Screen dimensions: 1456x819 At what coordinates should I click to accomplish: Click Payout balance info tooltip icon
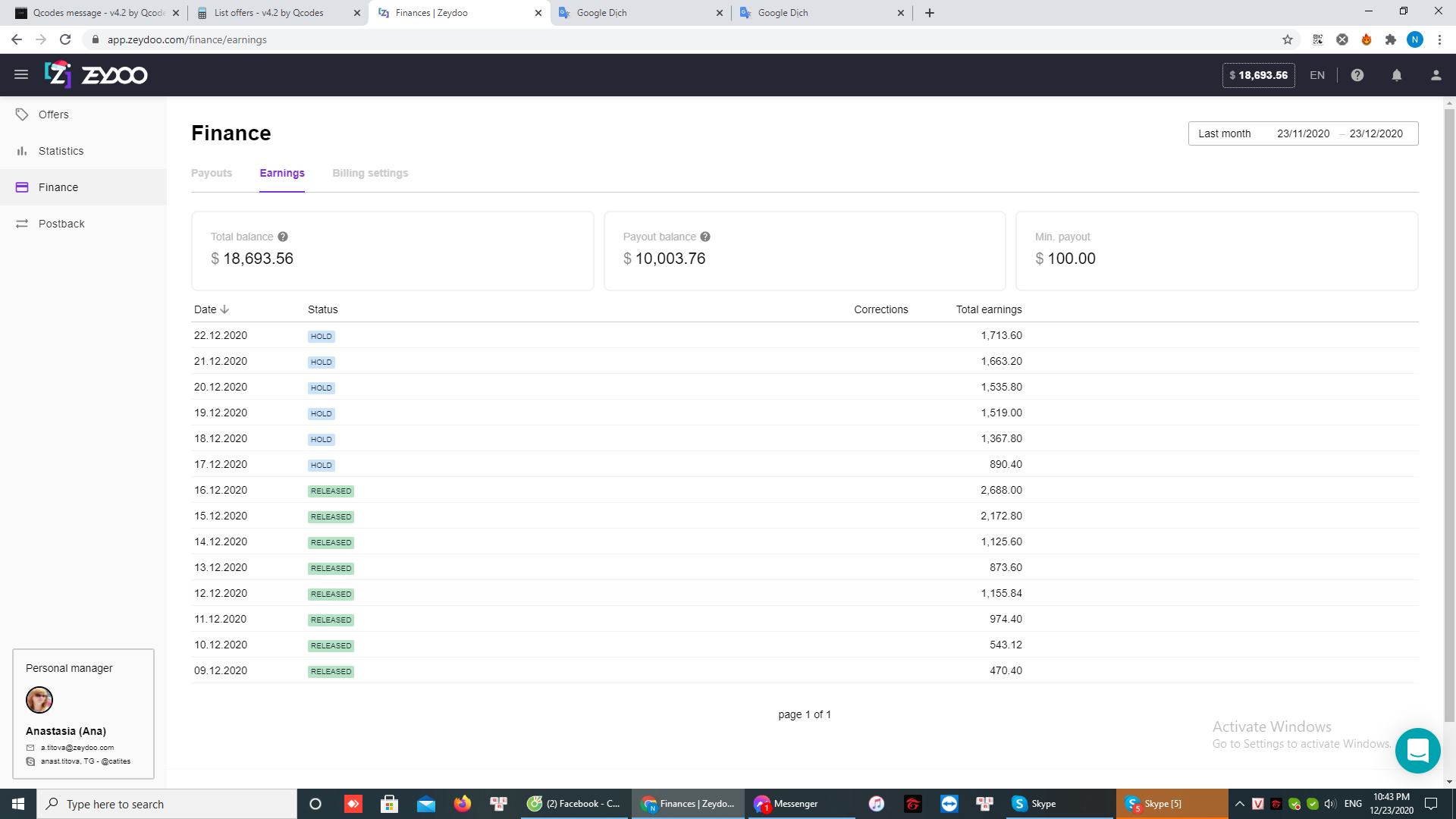(705, 237)
